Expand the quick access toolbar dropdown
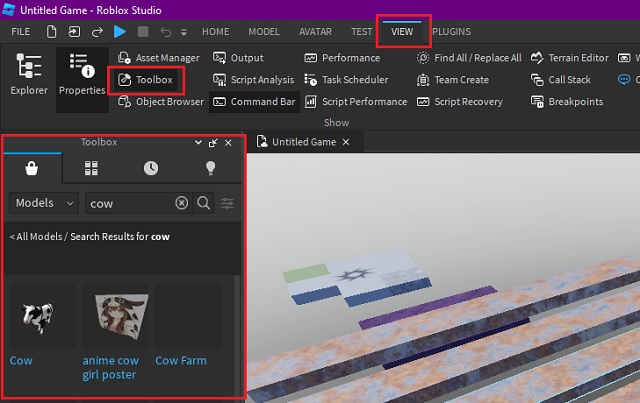Viewport: 640px width, 403px height. click(x=184, y=32)
